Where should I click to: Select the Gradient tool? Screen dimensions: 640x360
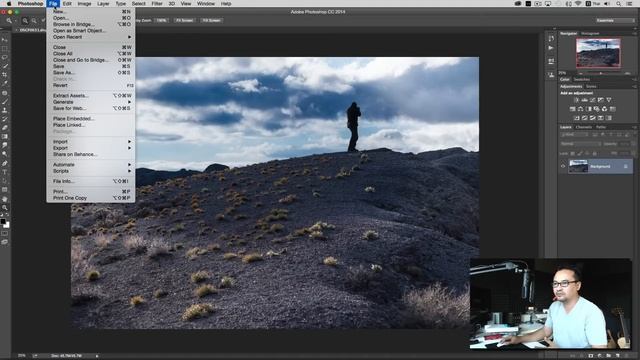(x=5, y=136)
